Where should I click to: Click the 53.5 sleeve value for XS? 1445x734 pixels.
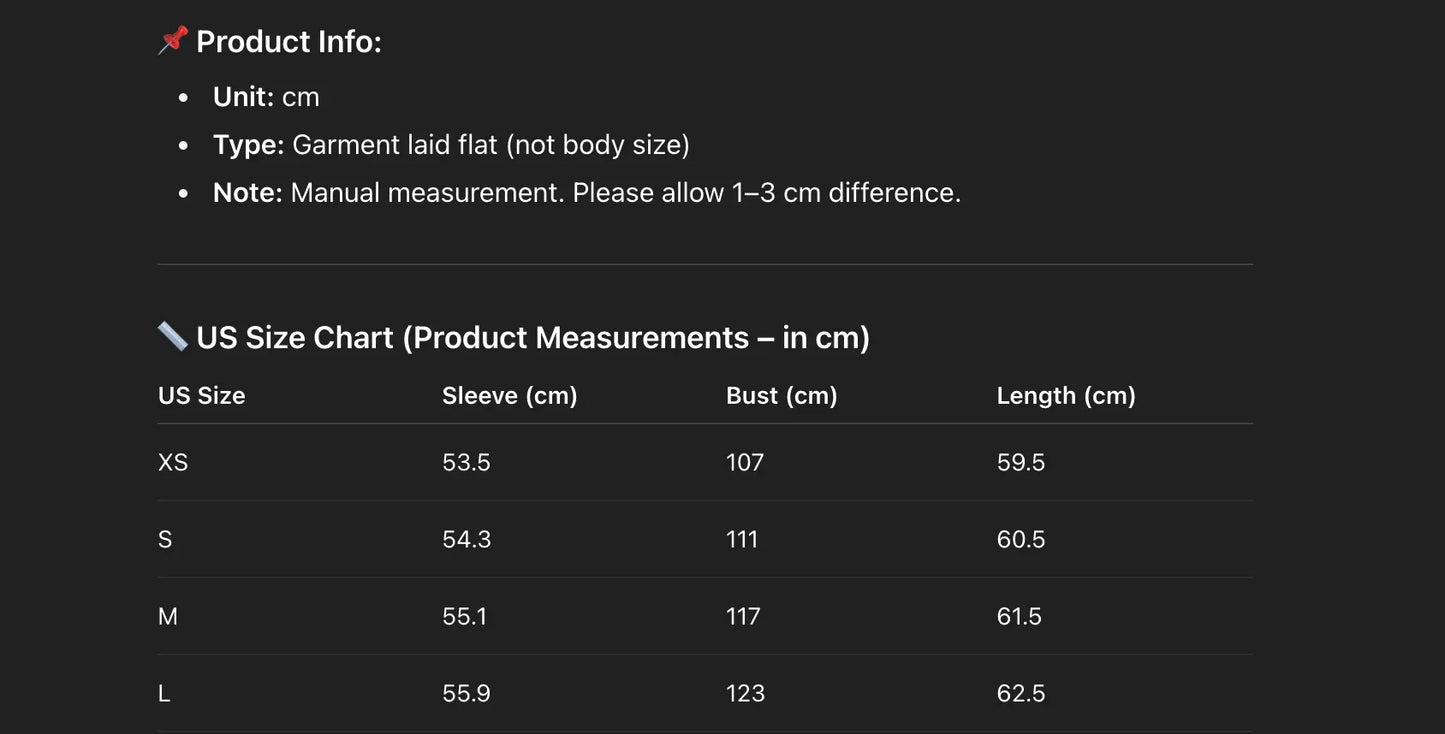466,463
